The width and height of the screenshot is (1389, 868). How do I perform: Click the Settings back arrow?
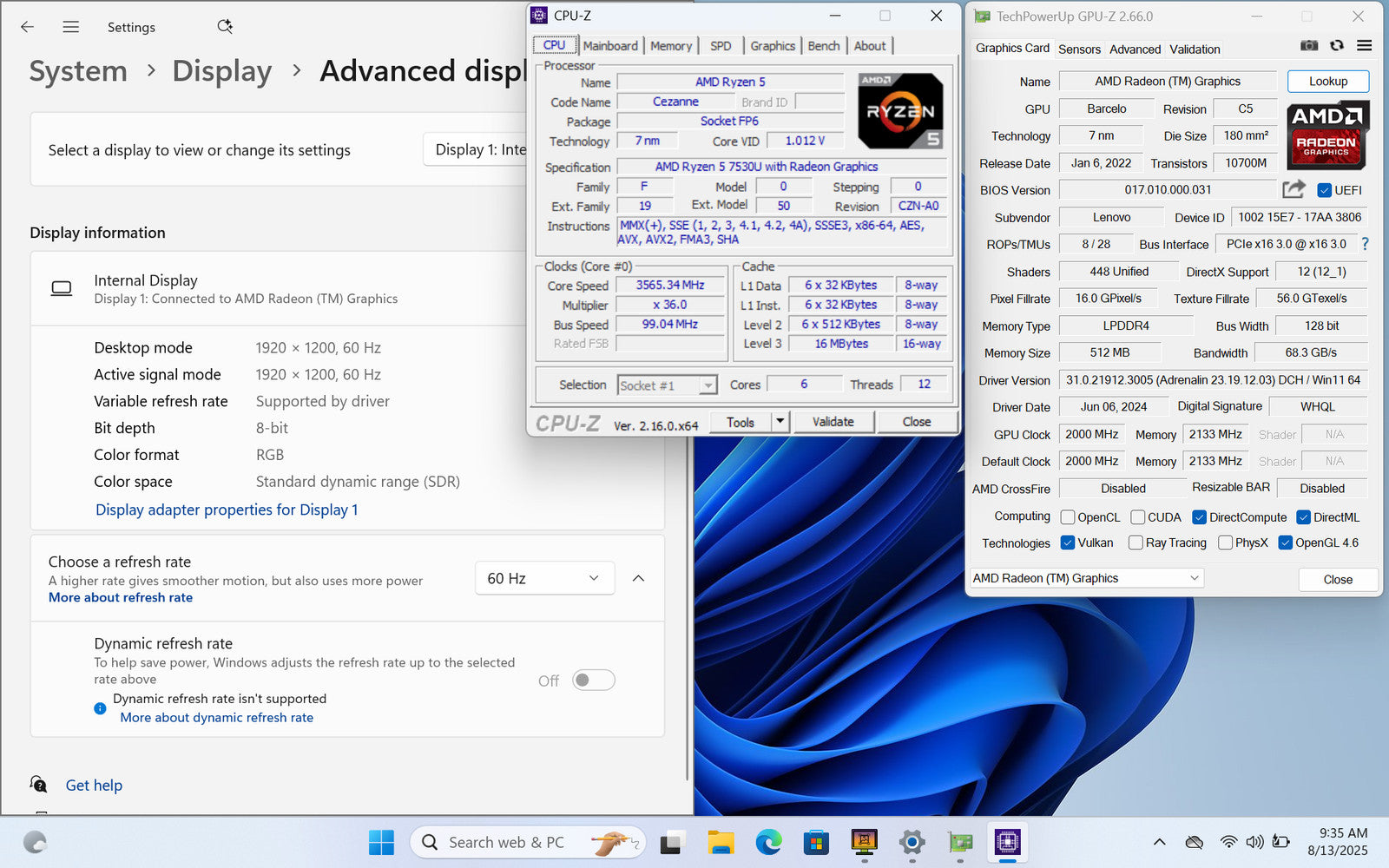point(28,27)
